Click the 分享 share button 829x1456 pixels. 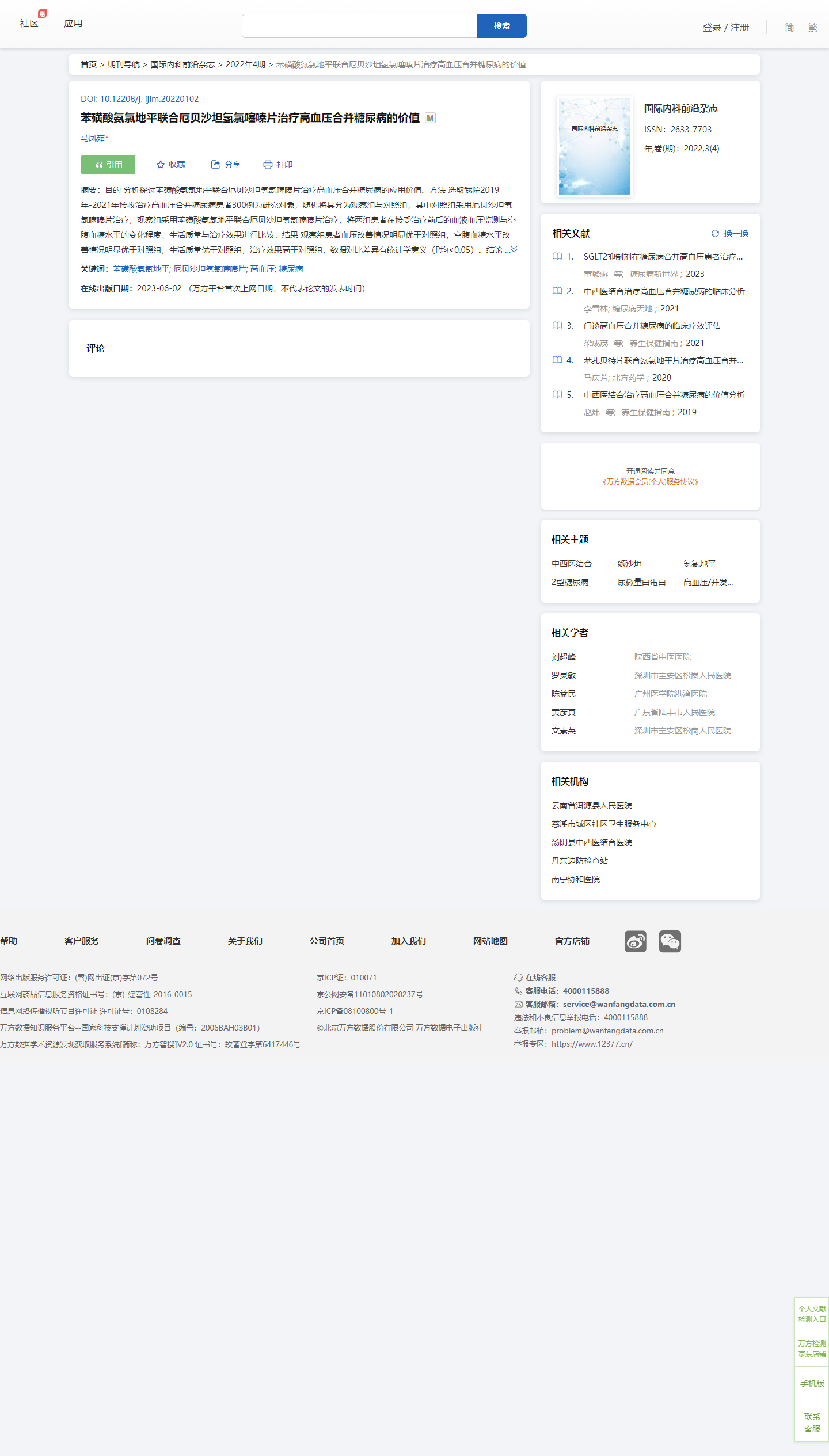pyautogui.click(x=226, y=165)
